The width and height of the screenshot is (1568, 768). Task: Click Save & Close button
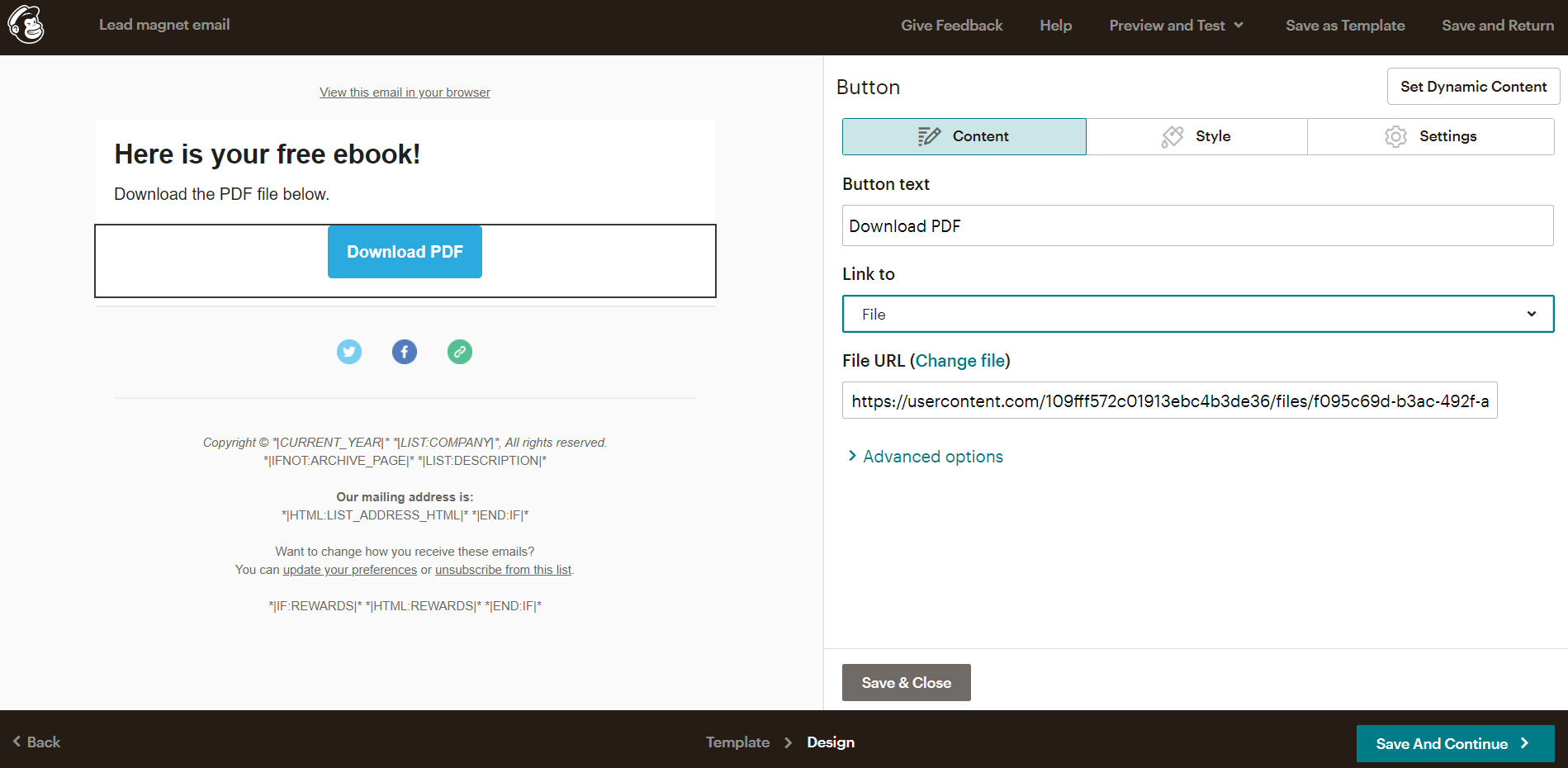907,683
